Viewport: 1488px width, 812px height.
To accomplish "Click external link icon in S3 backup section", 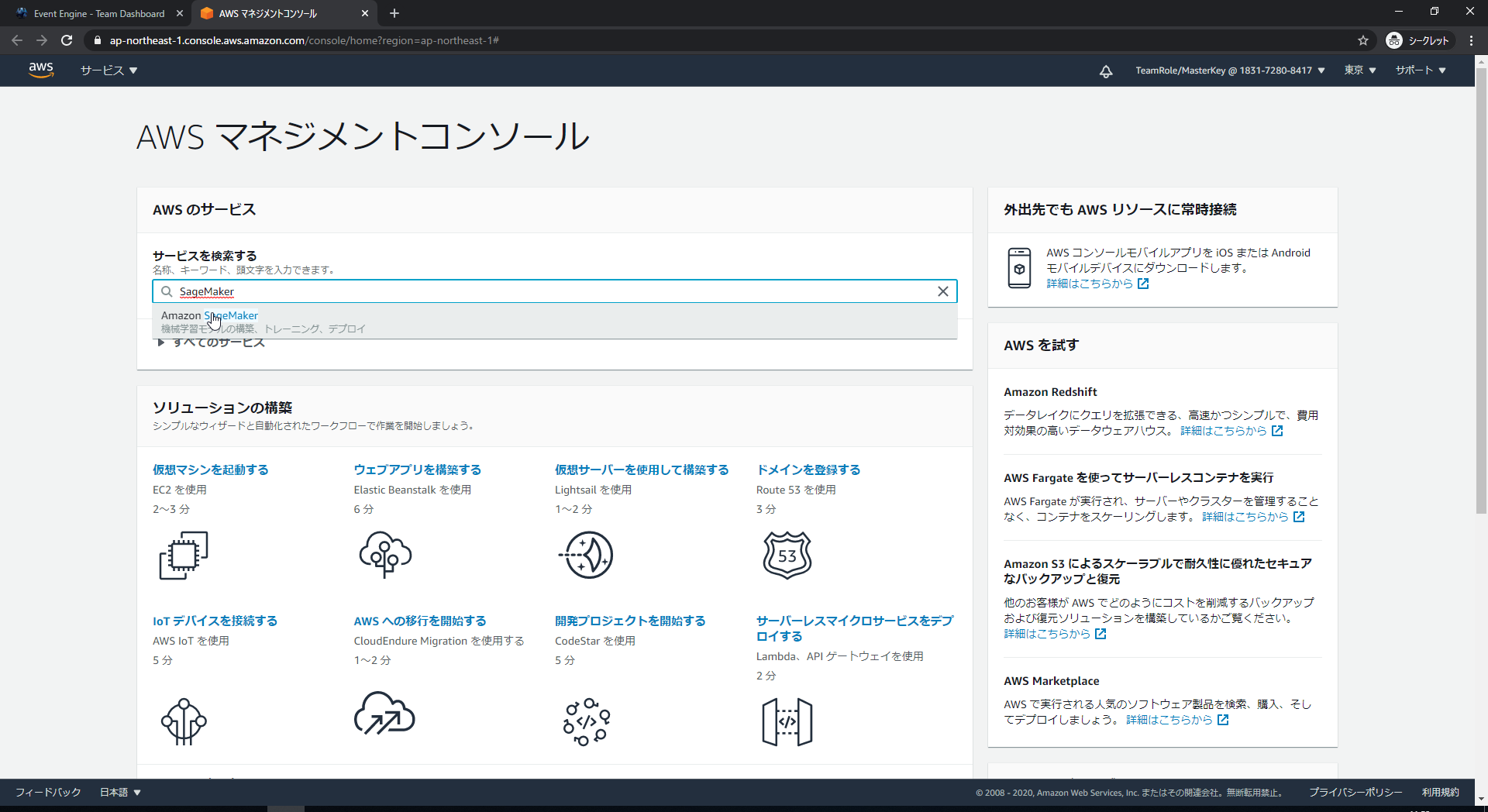I will [1100, 634].
